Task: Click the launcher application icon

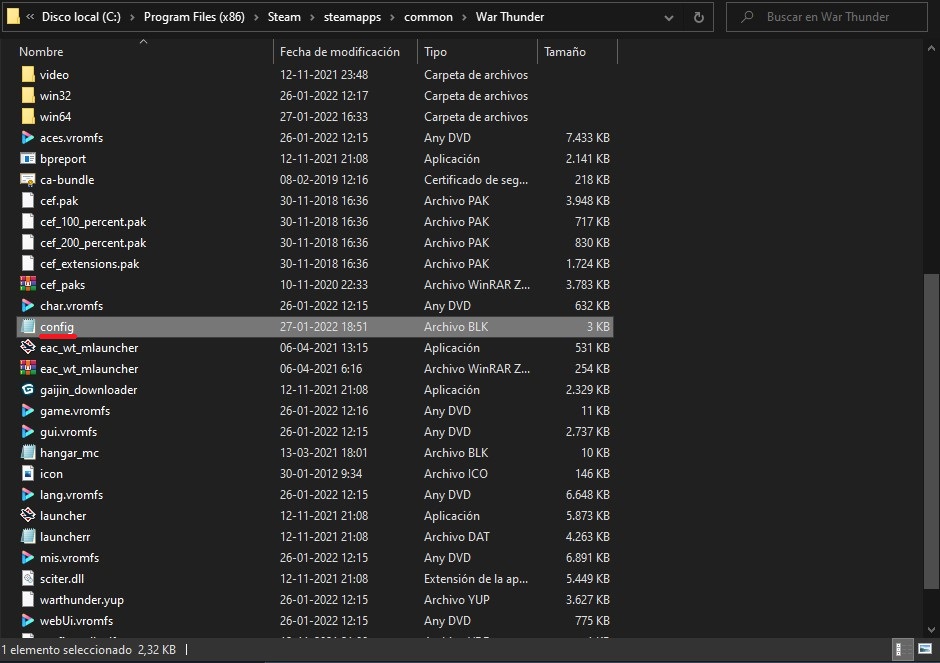Action: tap(28, 516)
